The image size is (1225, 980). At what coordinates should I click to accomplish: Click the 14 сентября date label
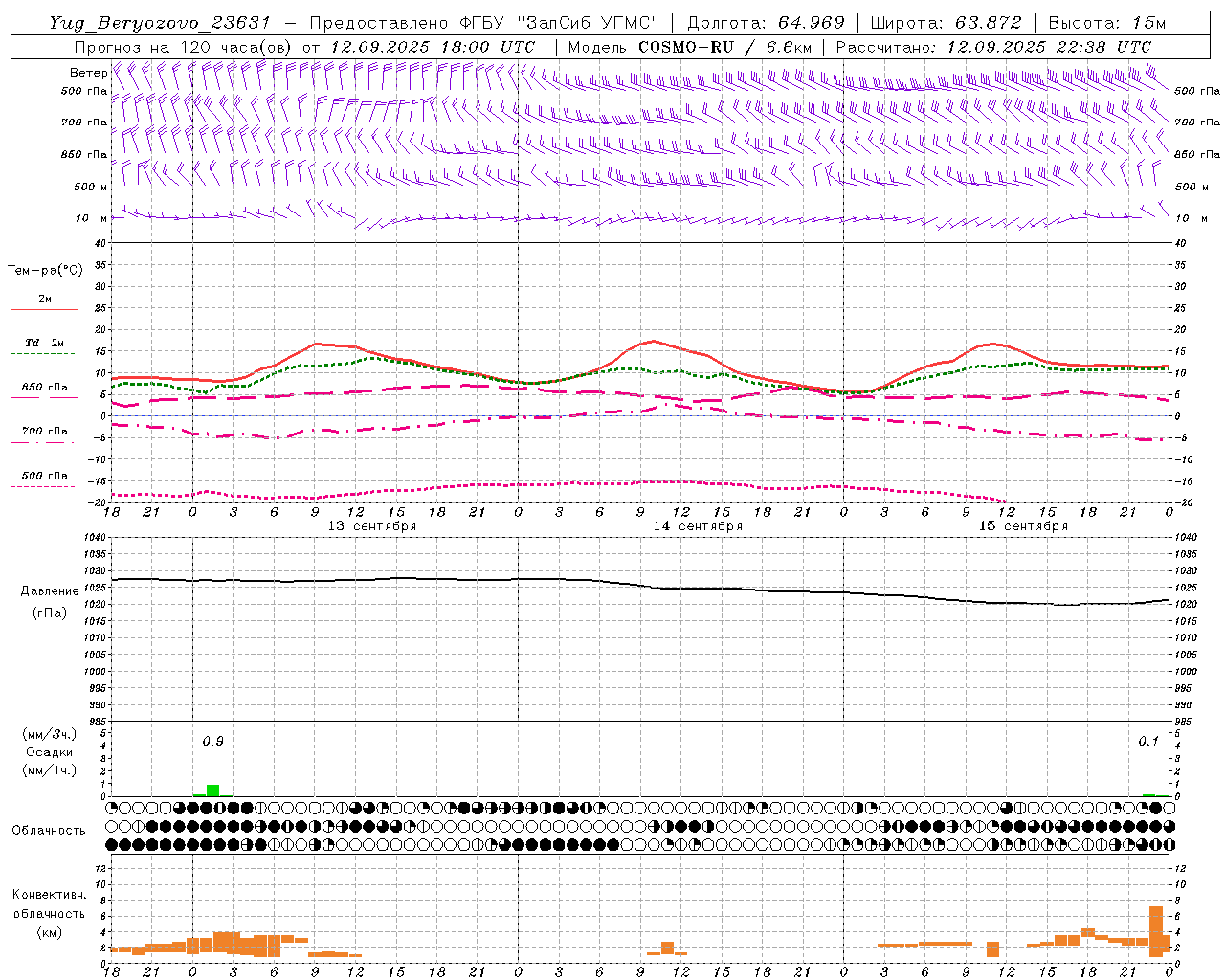point(698,526)
